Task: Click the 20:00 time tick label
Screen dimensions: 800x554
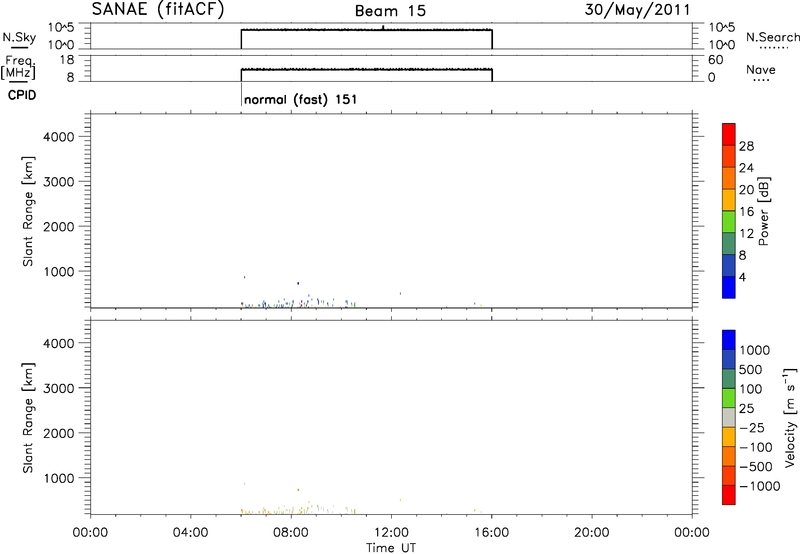Action: click(x=592, y=533)
